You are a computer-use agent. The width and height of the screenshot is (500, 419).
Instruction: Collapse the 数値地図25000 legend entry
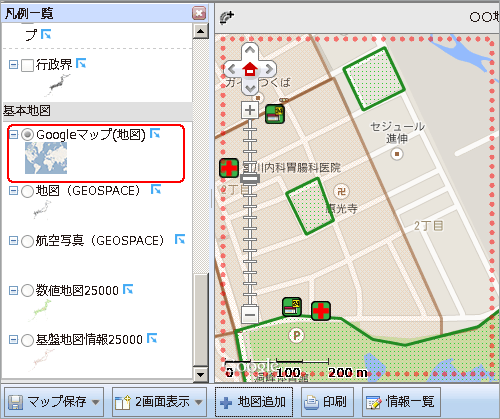13,290
